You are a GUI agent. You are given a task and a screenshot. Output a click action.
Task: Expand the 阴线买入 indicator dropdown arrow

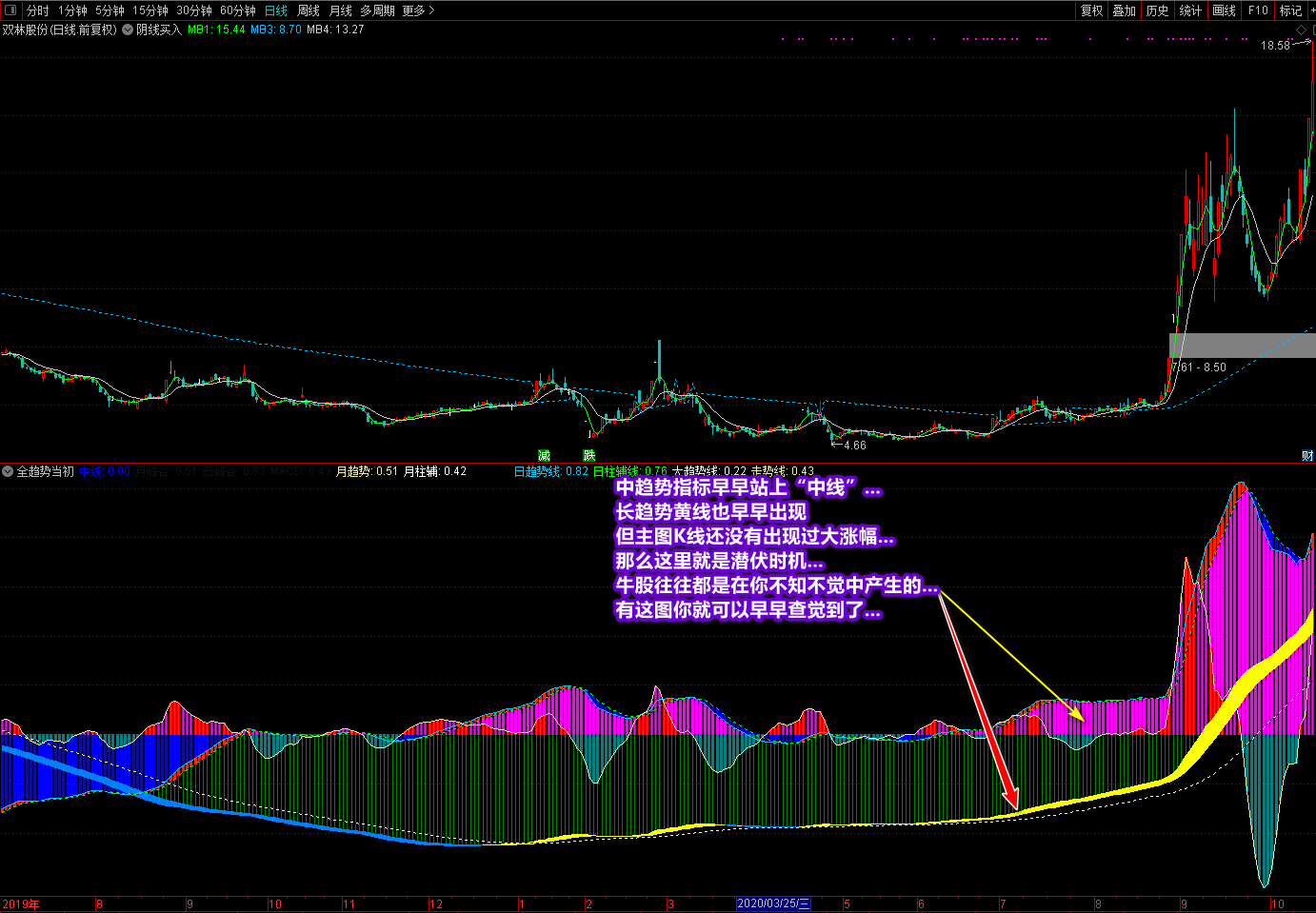[128, 30]
